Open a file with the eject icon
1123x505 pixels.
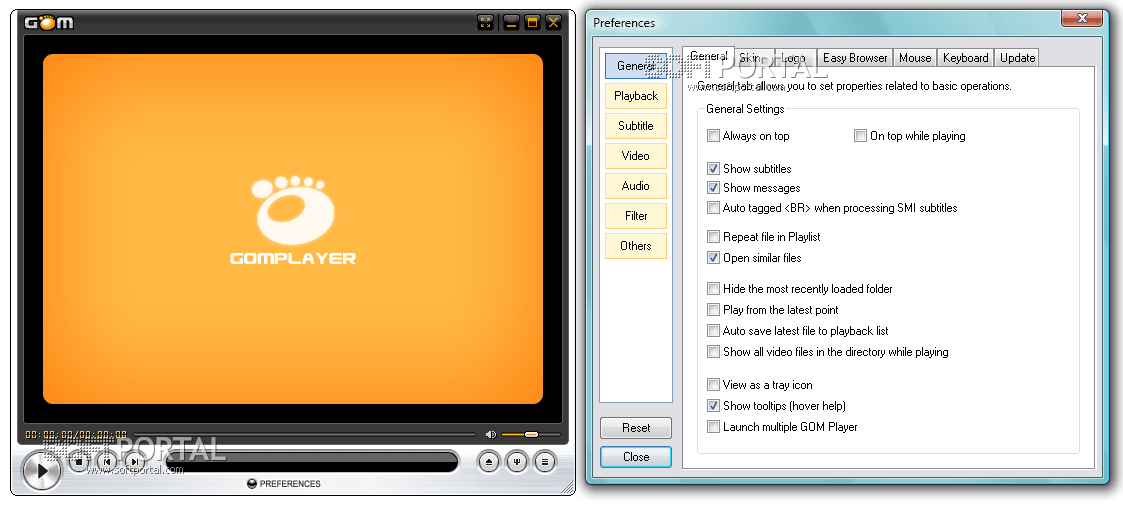(489, 462)
